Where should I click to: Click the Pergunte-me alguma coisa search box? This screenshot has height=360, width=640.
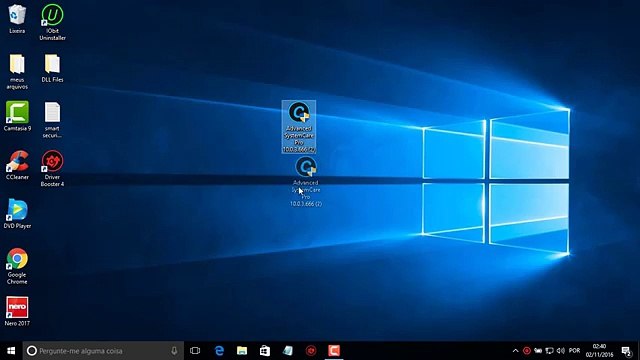(x=103, y=351)
